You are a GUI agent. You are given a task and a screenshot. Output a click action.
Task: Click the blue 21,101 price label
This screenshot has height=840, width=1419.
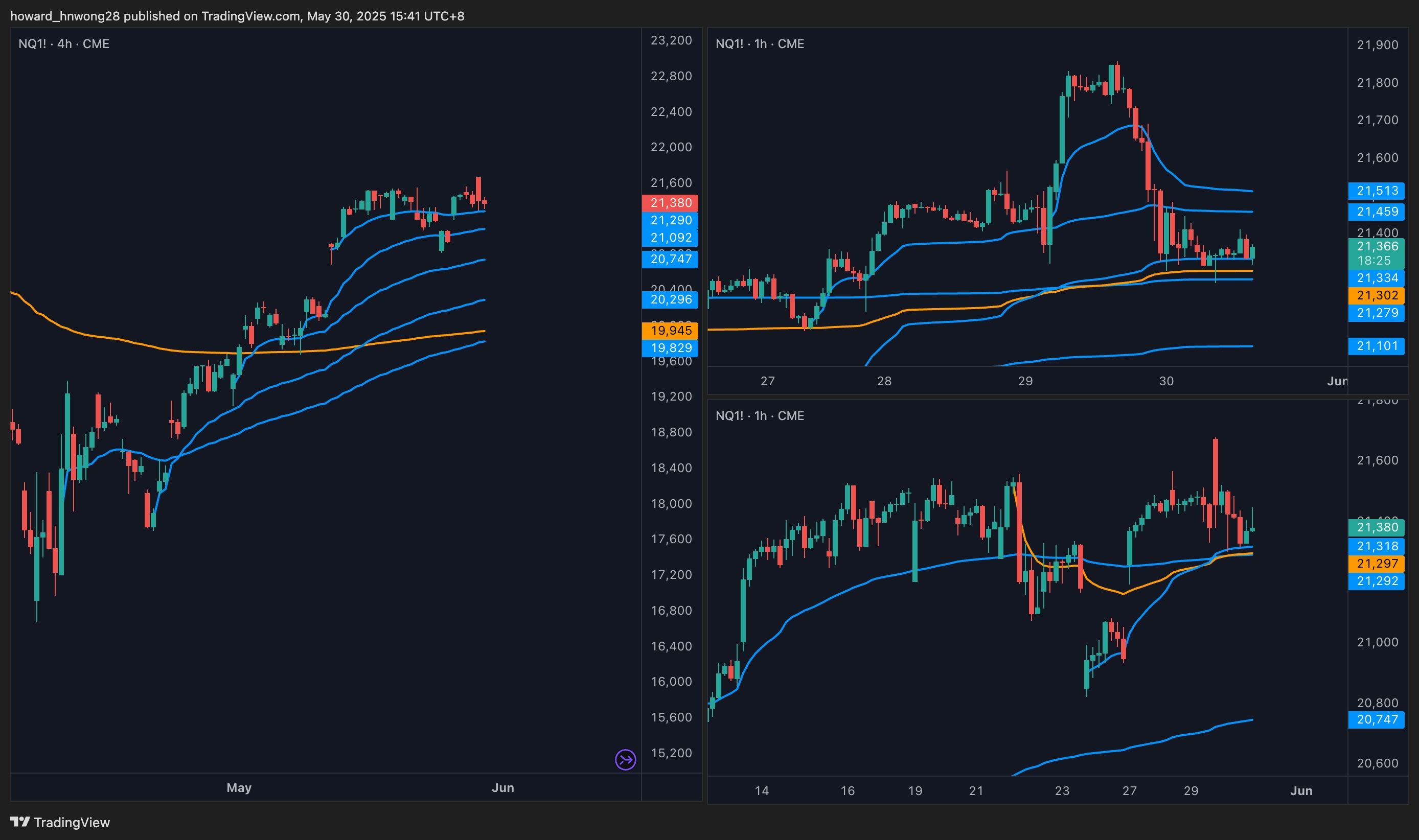click(1376, 346)
